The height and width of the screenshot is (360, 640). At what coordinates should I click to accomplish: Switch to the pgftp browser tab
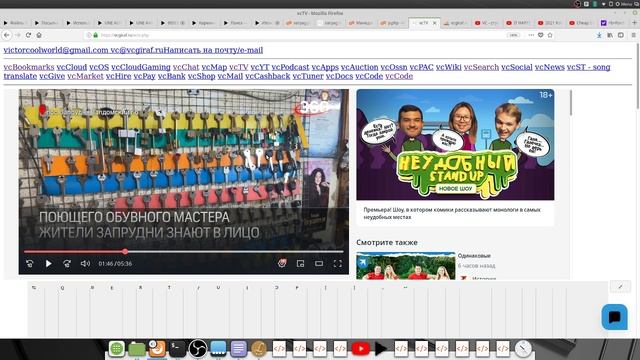pos(392,23)
